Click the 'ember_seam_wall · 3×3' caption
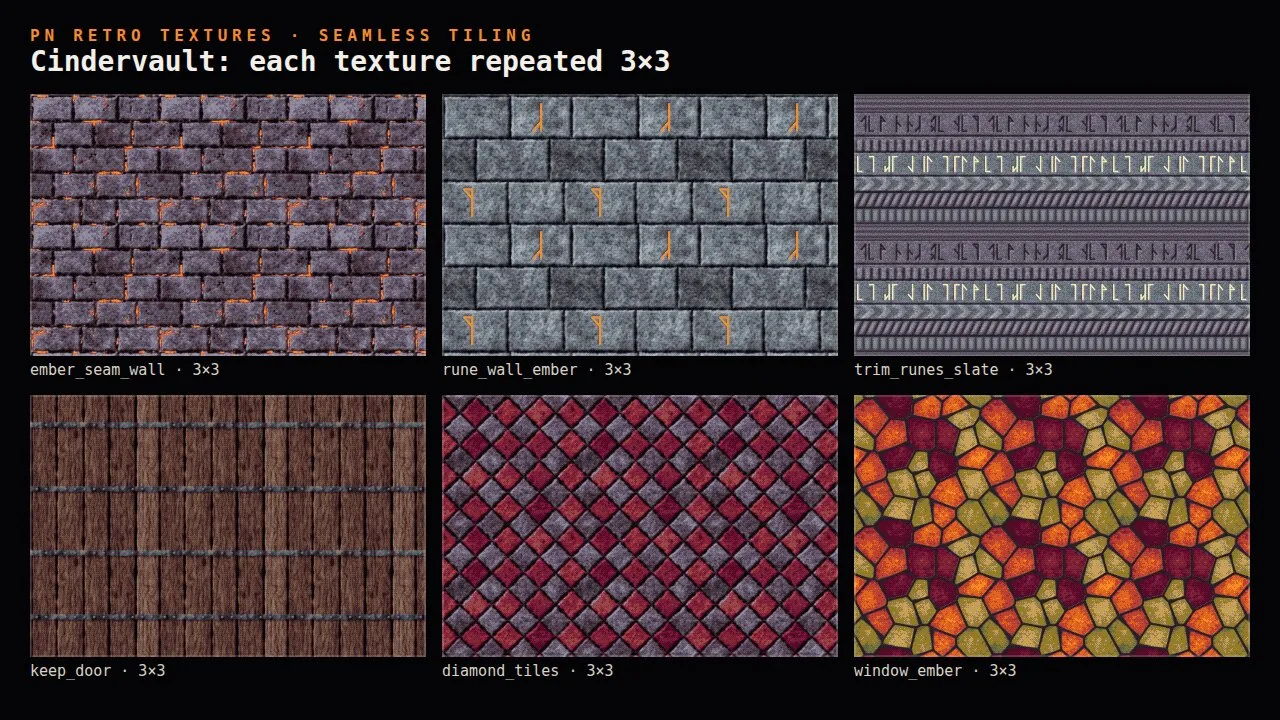This screenshot has height=720, width=1280. (125, 370)
